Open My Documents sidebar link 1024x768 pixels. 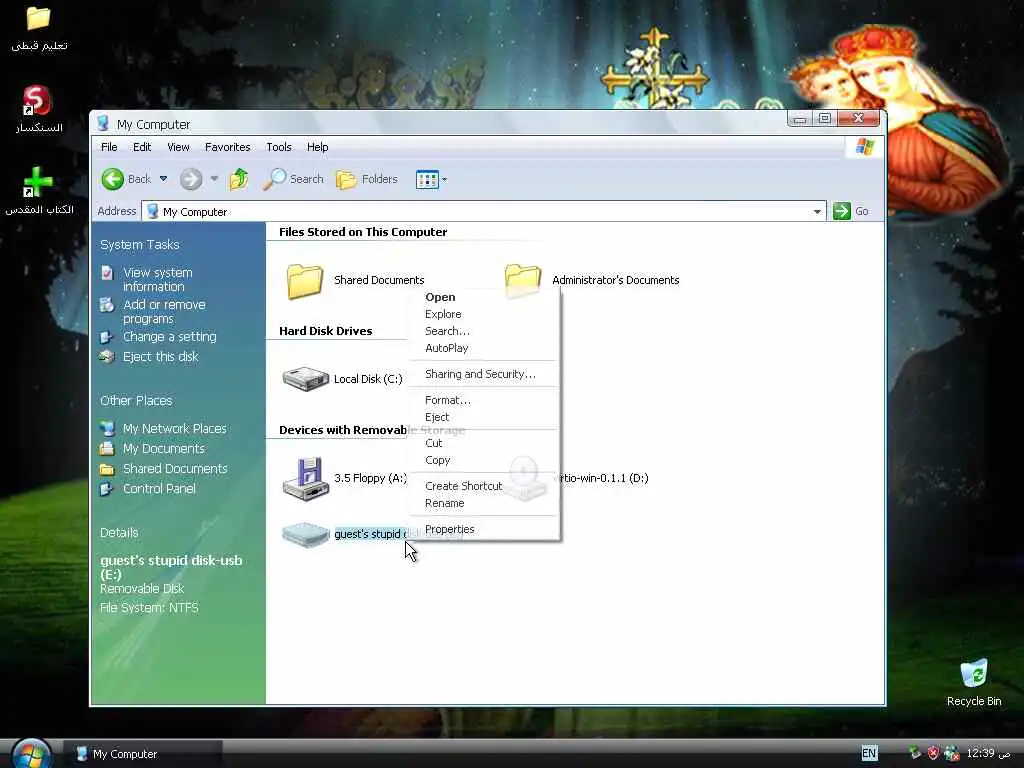pyautogui.click(x=163, y=449)
